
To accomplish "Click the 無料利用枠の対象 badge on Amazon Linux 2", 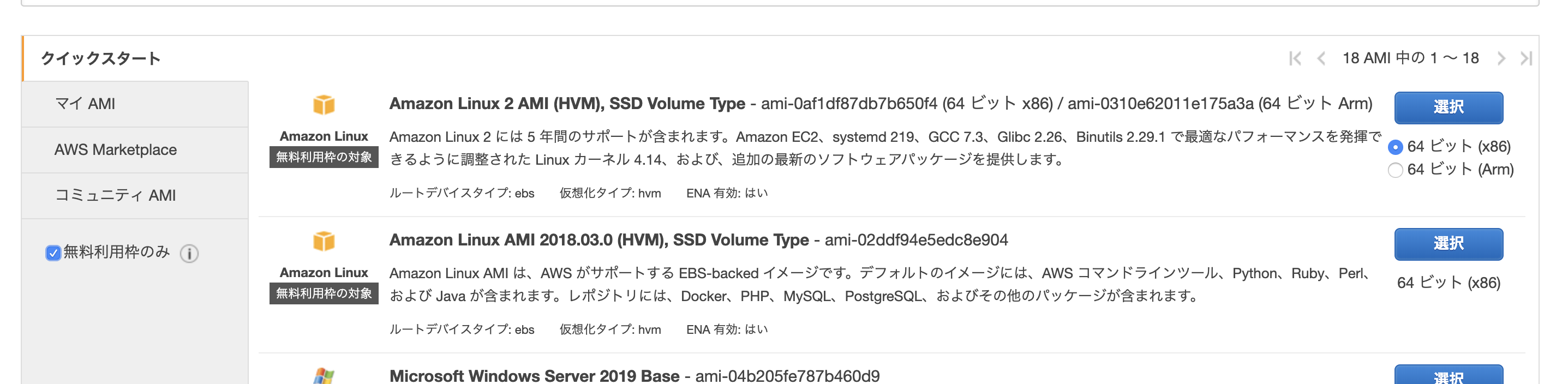I will pyautogui.click(x=324, y=156).
